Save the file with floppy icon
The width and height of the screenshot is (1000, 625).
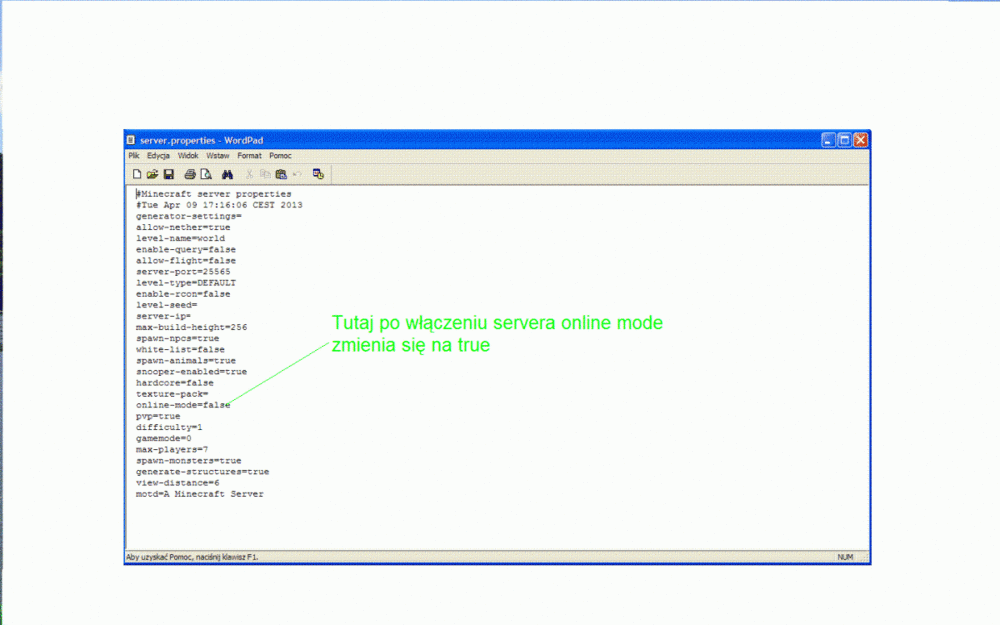(169, 174)
